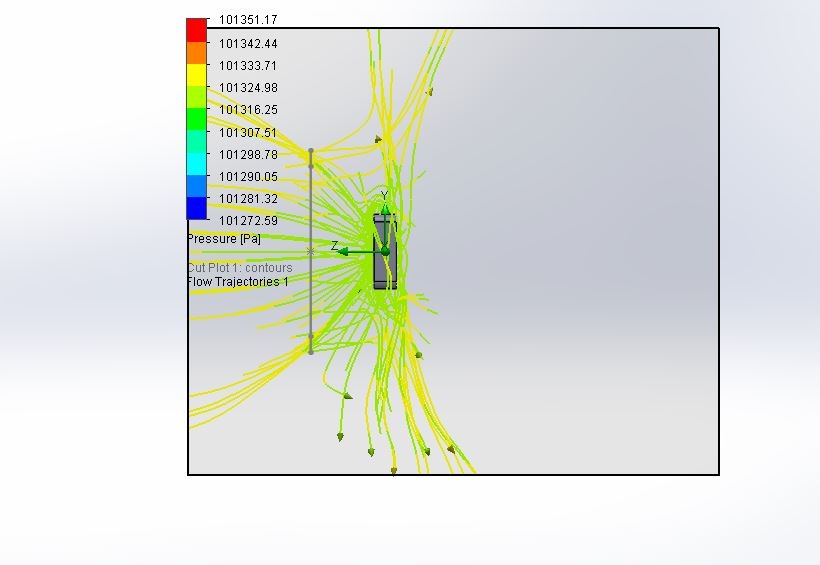This screenshot has height=565, width=820.
Task: Click the cyan segment of pressure legend
Action: tap(197, 163)
